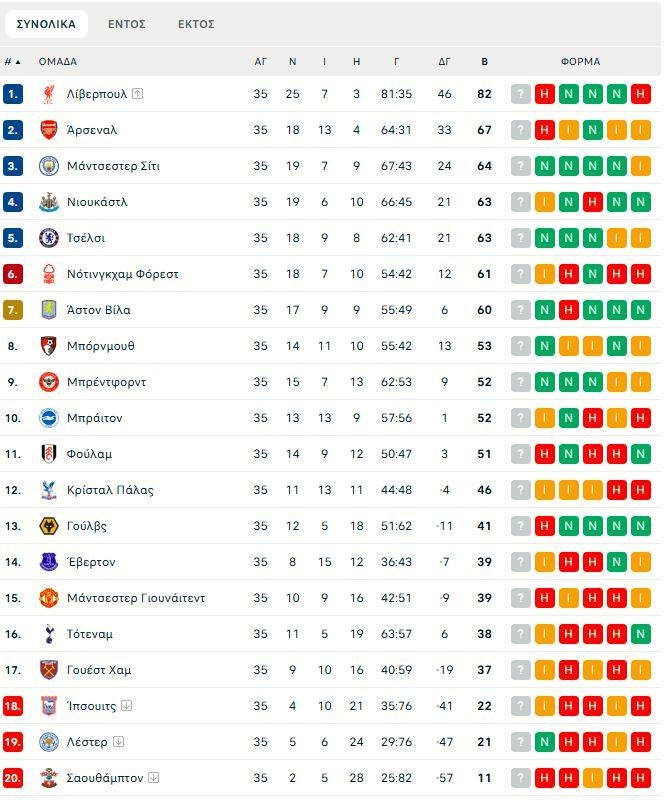Image resolution: width=664 pixels, height=800 pixels.
Task: Open the Νιούκαστλ team link
Action: 97,202
